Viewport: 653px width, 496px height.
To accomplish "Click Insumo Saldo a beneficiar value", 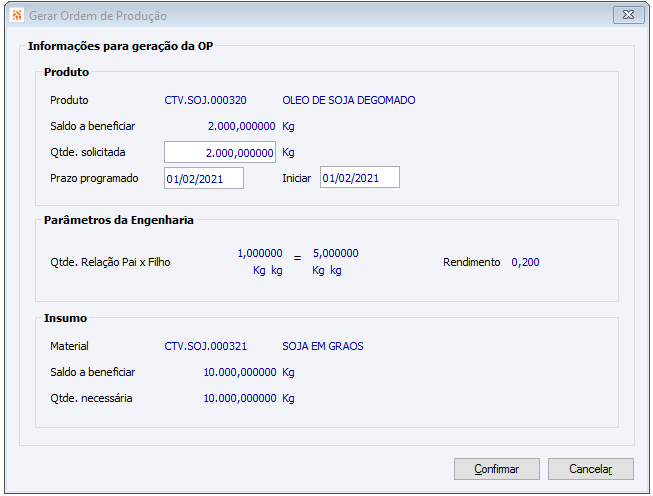I will click(240, 372).
